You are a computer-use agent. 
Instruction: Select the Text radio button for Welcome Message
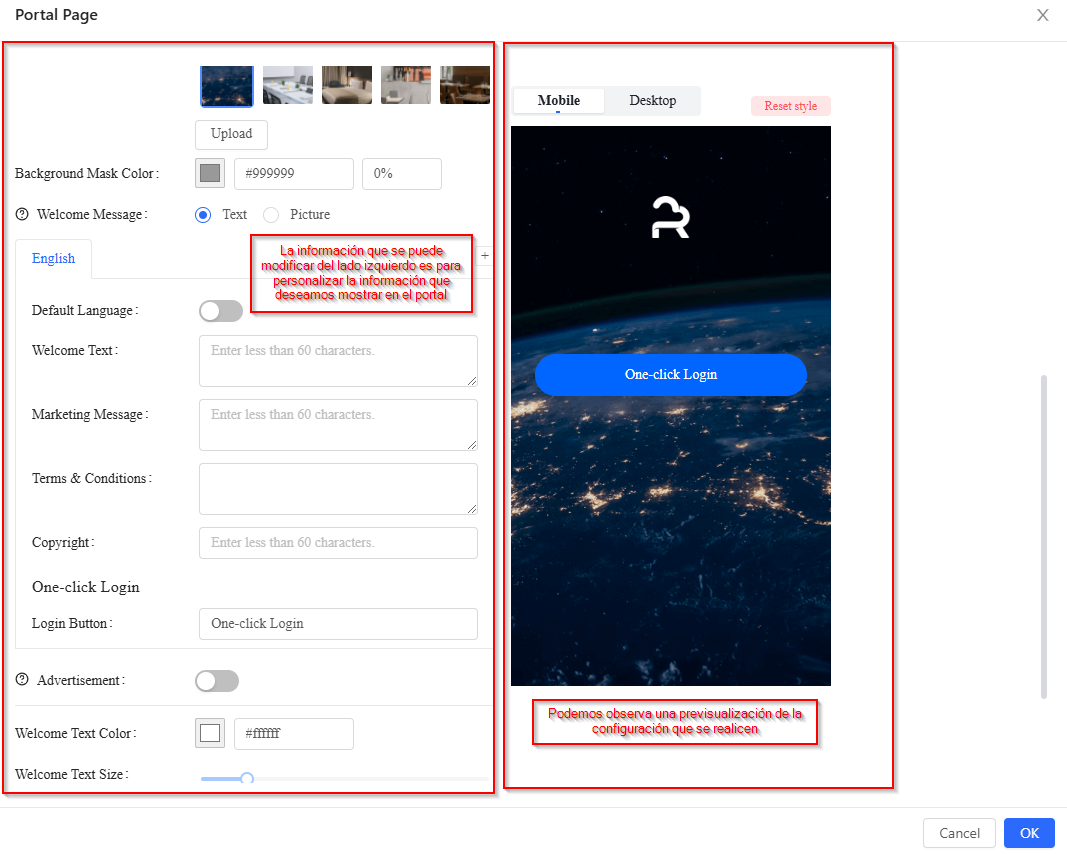point(204,214)
